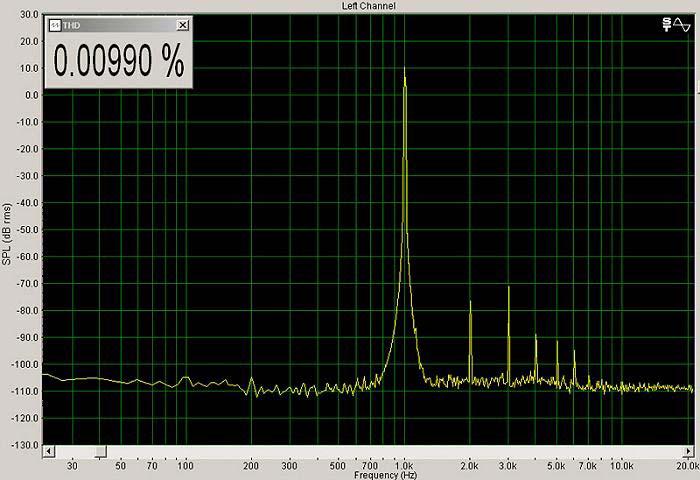Viewport: 700px width, 480px height.
Task: Click the 1.0k fundamental peak top
Action: pyautogui.click(x=404, y=70)
